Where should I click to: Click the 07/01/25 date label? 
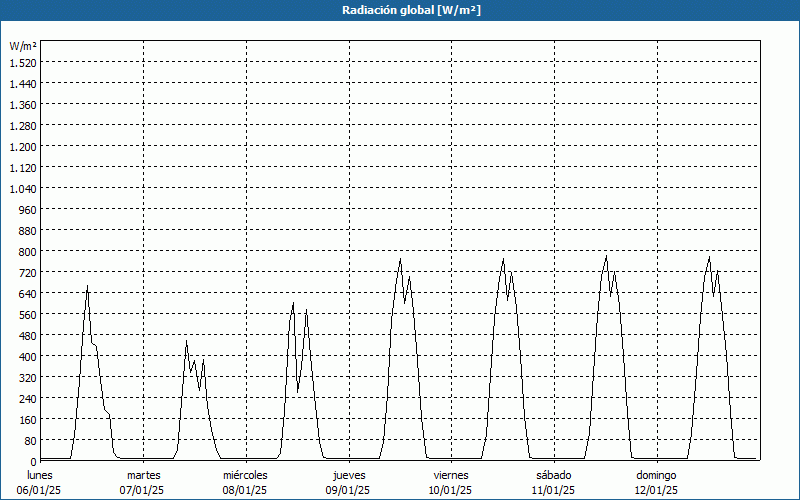tap(142, 490)
